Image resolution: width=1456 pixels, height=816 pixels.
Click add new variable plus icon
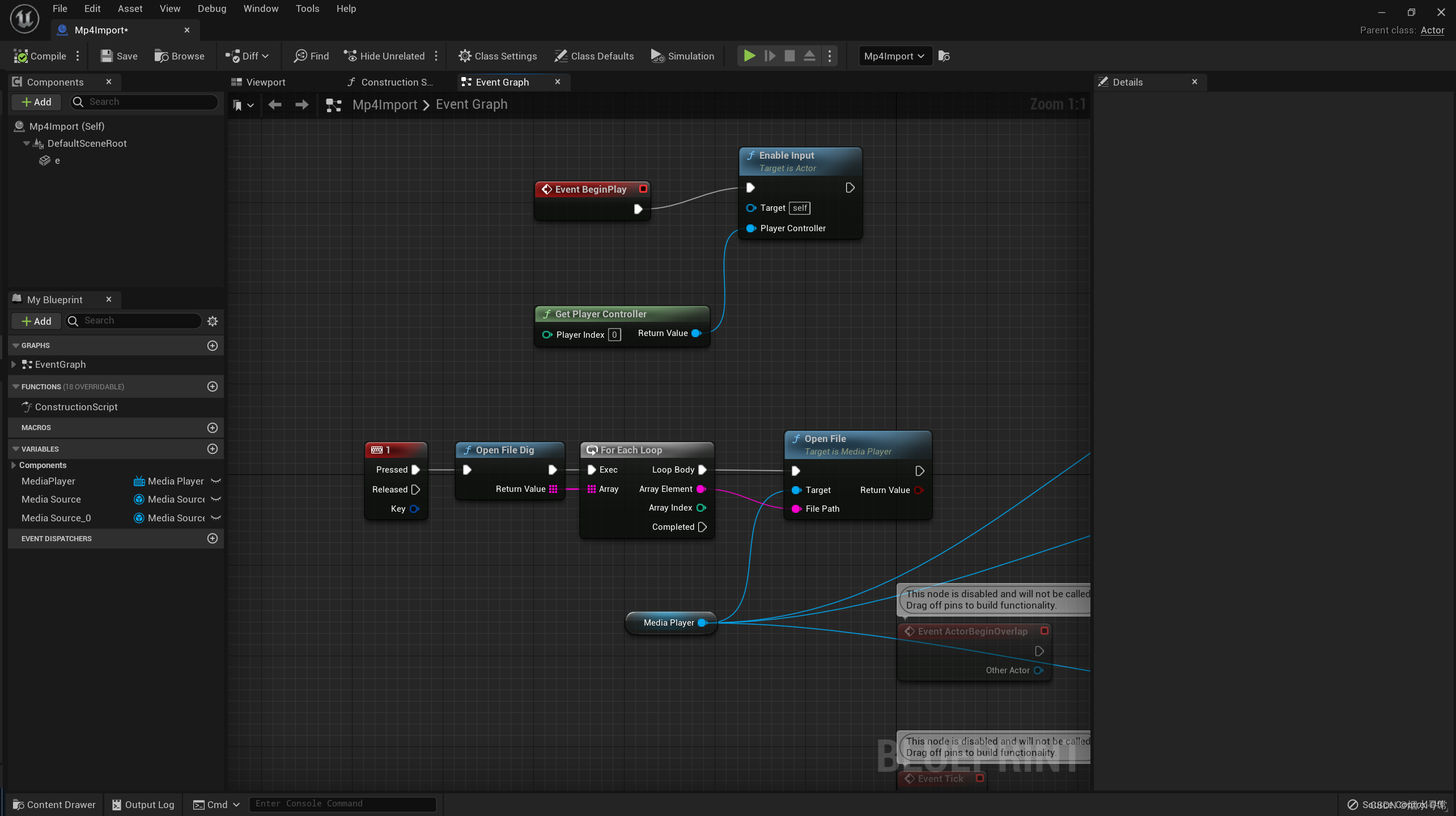click(213, 449)
